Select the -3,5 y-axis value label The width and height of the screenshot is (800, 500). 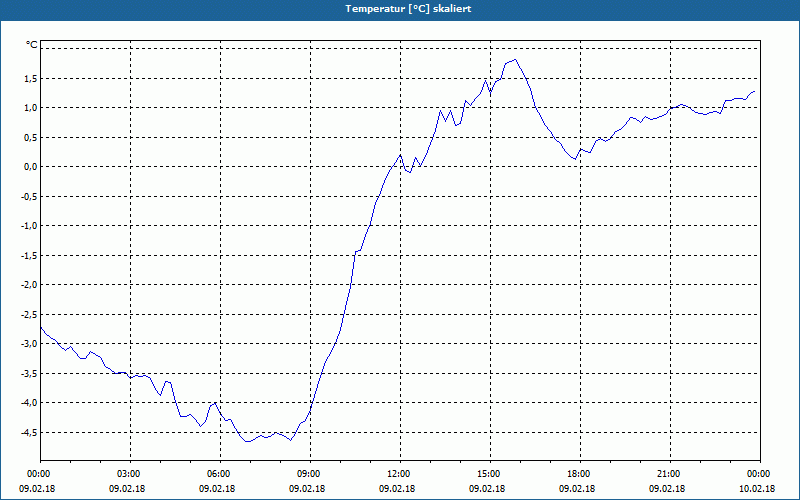(29, 373)
